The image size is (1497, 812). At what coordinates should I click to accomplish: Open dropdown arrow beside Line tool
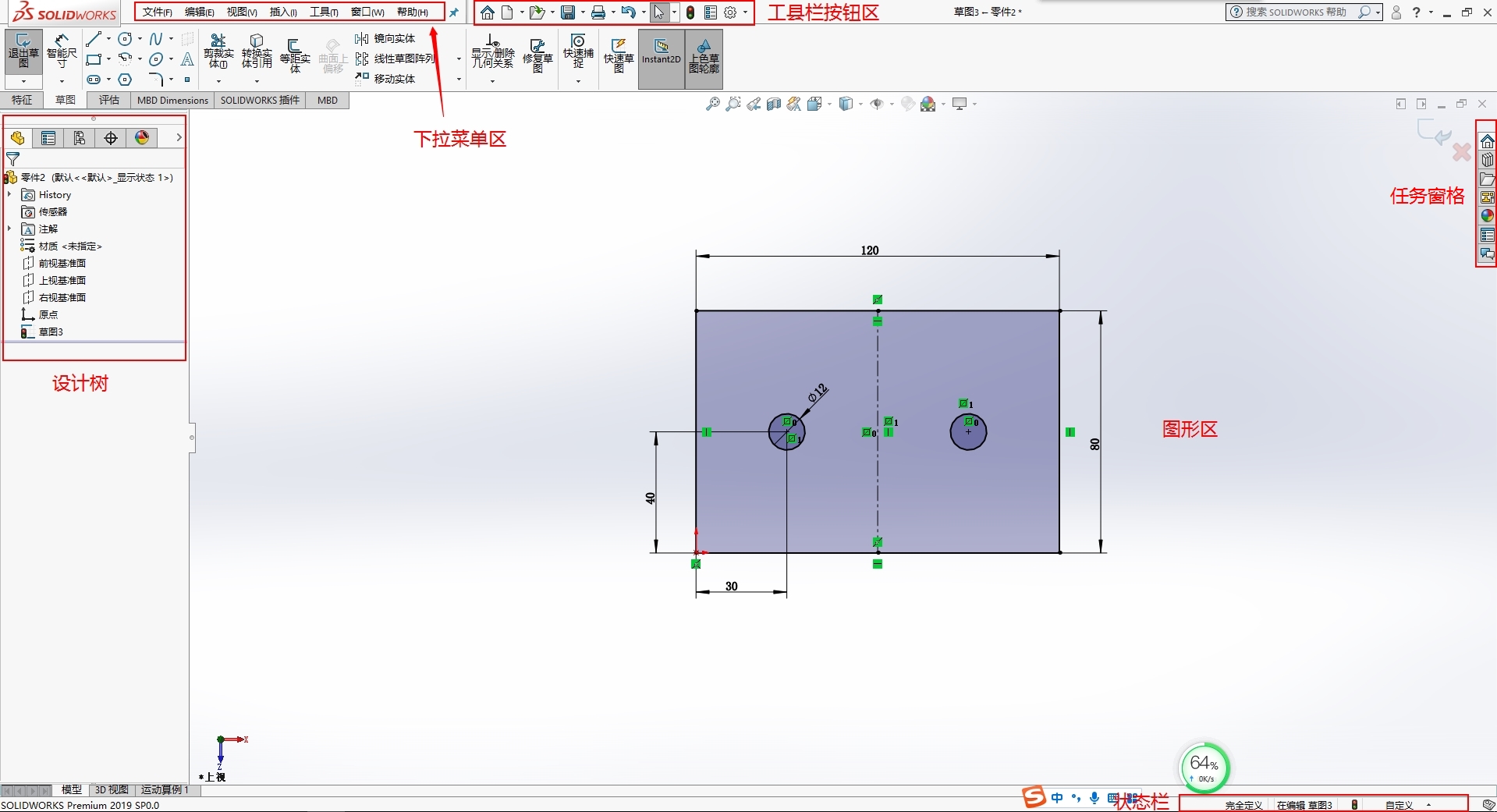[x=108, y=39]
